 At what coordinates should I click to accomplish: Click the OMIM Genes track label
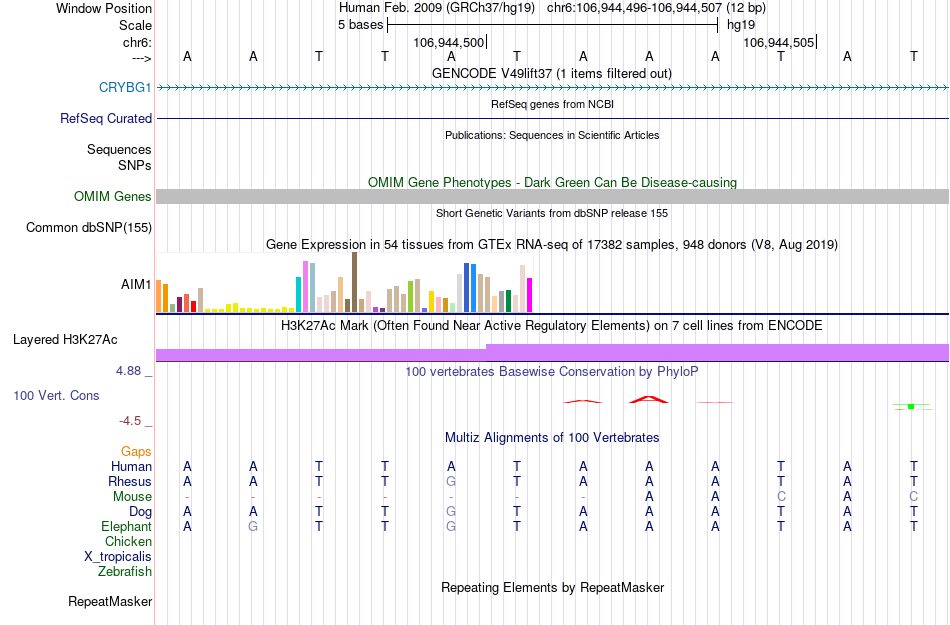pos(112,196)
